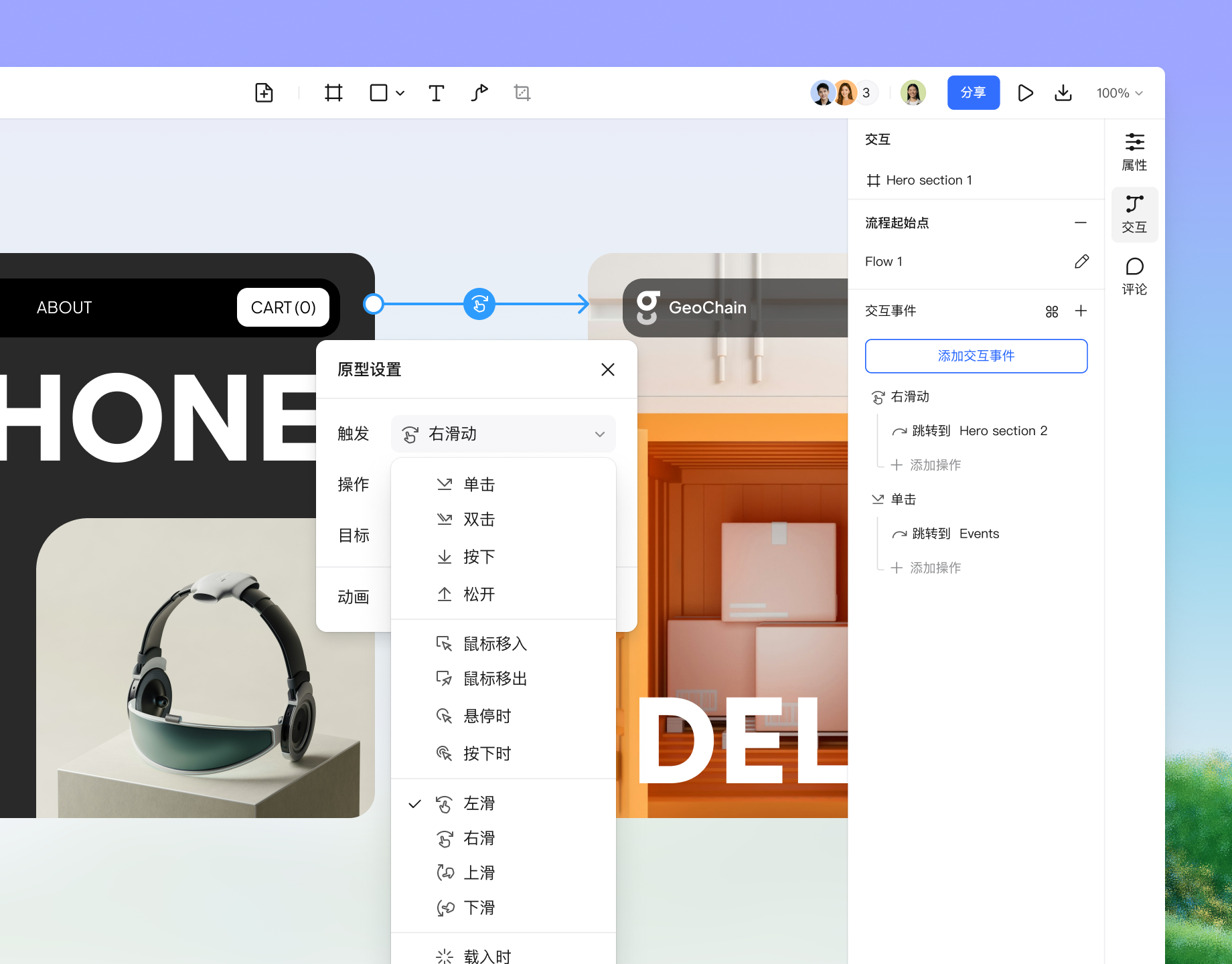
Task: Click the 添加交互事件 button
Action: [x=976, y=356]
